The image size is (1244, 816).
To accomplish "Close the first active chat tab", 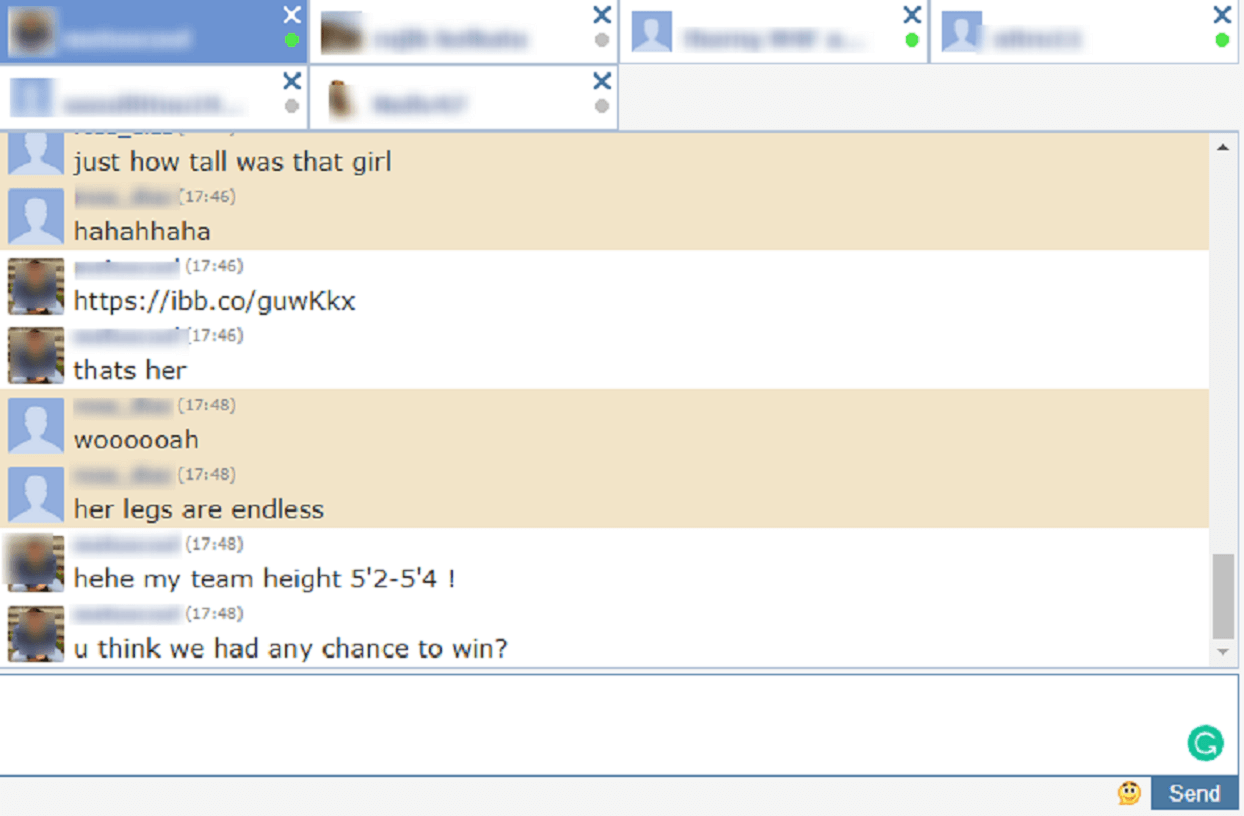I will point(292,14).
